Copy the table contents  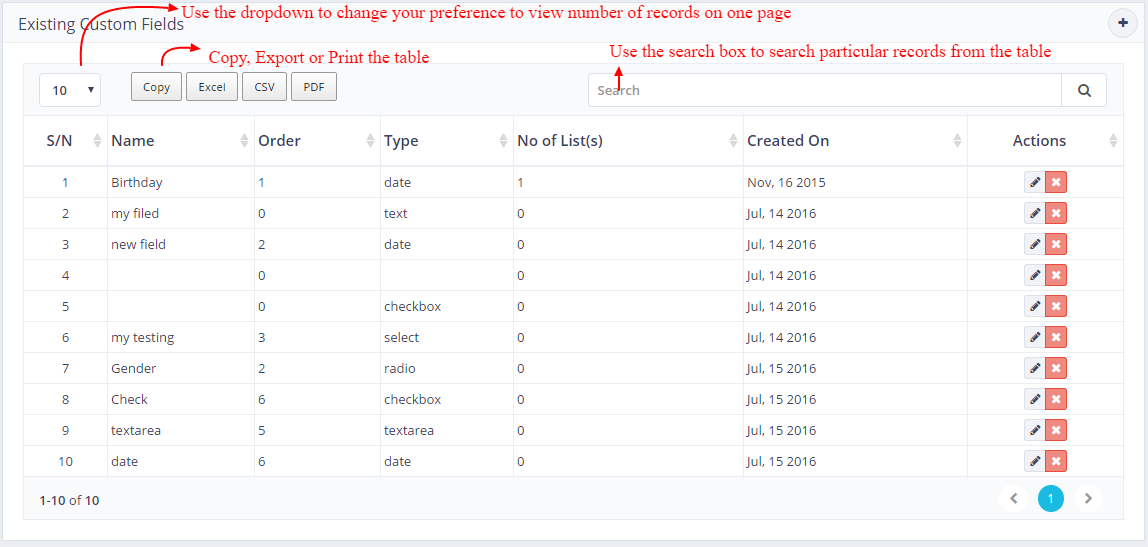156,87
